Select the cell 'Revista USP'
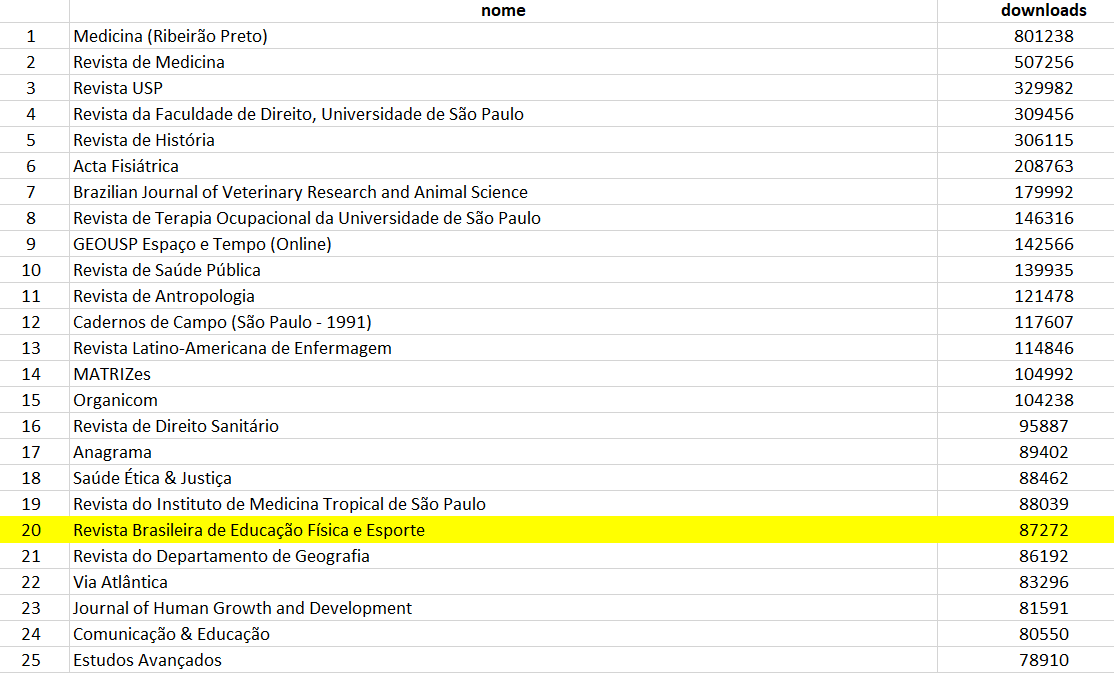Viewport: 1114px width, 673px height. click(x=503, y=88)
